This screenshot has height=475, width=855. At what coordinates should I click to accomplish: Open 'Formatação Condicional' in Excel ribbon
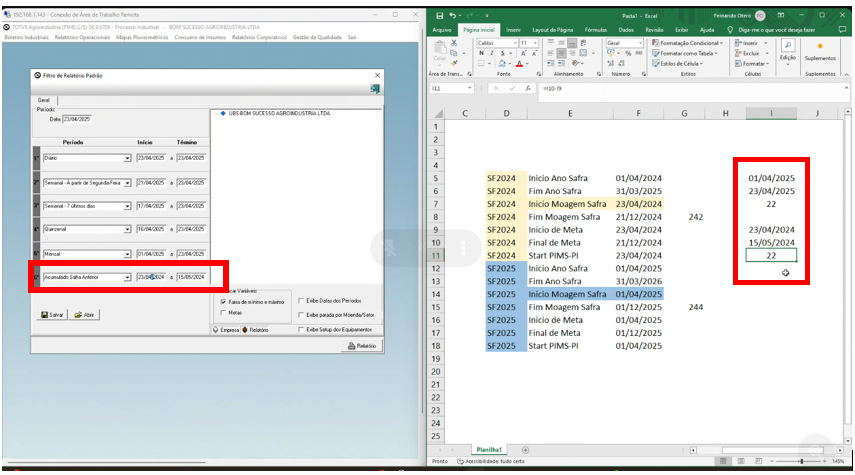click(x=687, y=43)
